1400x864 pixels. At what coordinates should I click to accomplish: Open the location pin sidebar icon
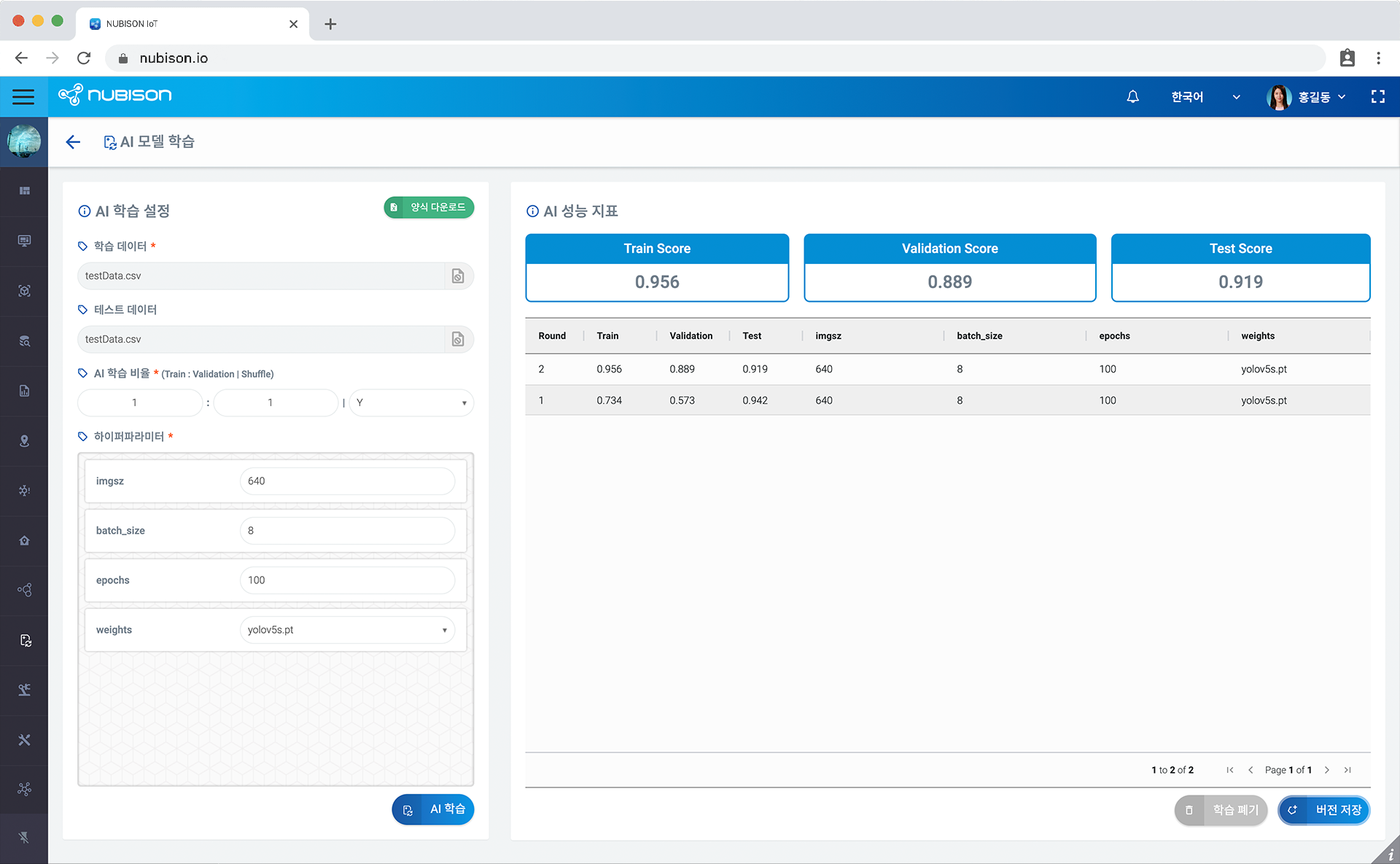click(24, 440)
